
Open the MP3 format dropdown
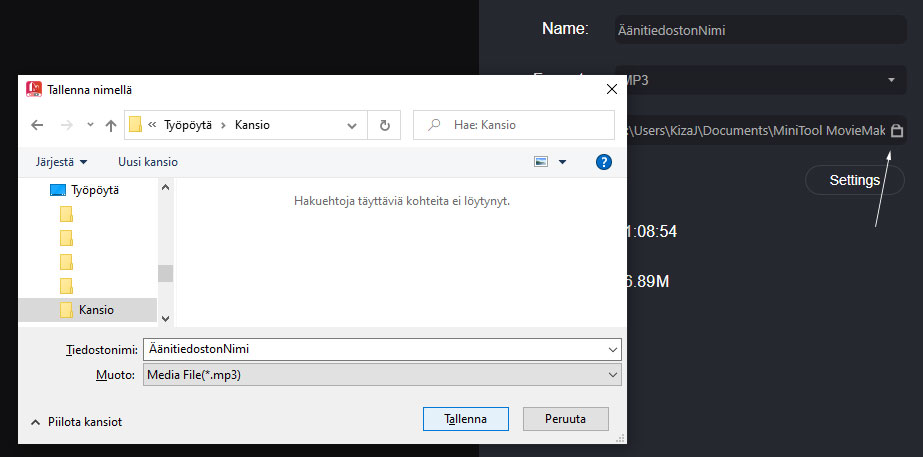[890, 80]
